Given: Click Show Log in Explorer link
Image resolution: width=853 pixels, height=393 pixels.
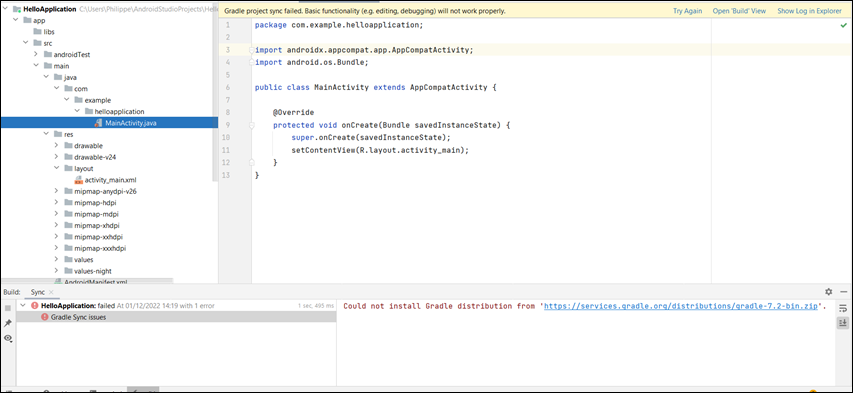Looking at the screenshot, I should click(809, 11).
